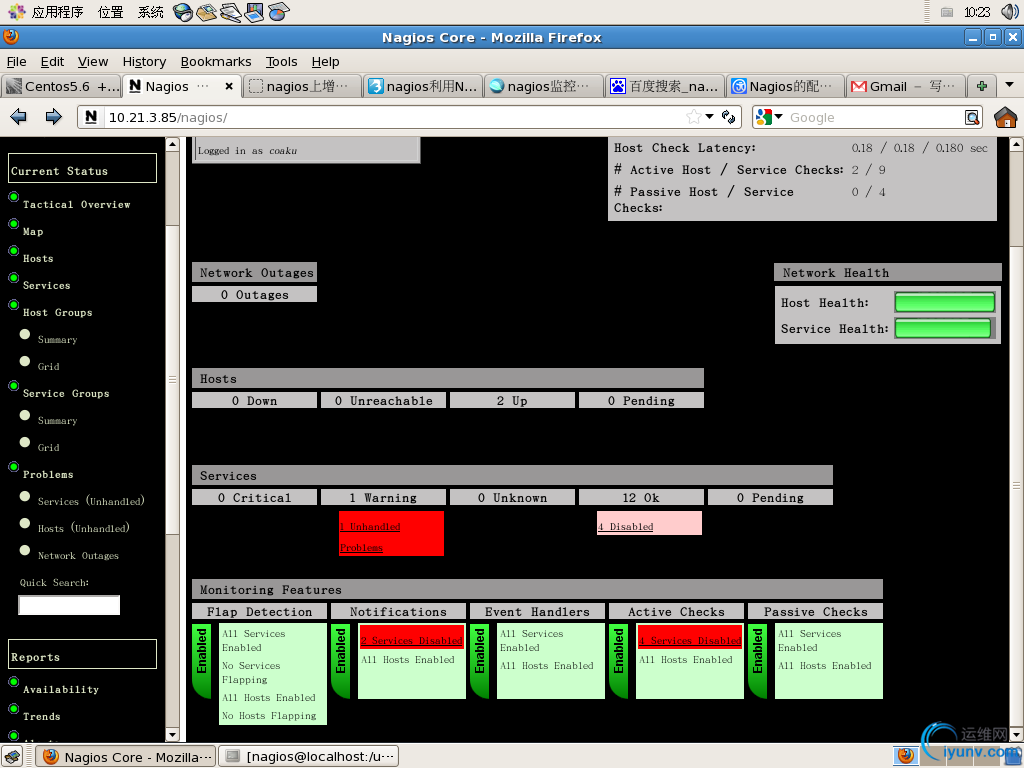Open the File menu

pos(16,61)
